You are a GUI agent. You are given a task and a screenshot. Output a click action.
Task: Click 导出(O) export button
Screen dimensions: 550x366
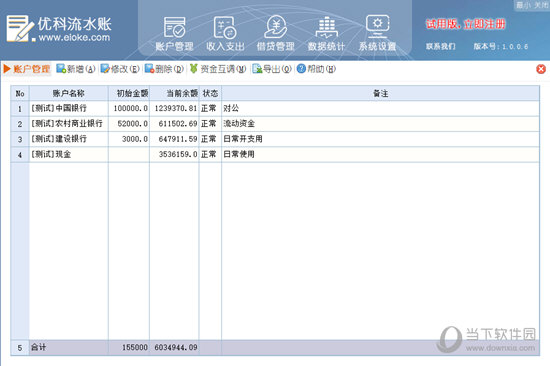point(272,69)
